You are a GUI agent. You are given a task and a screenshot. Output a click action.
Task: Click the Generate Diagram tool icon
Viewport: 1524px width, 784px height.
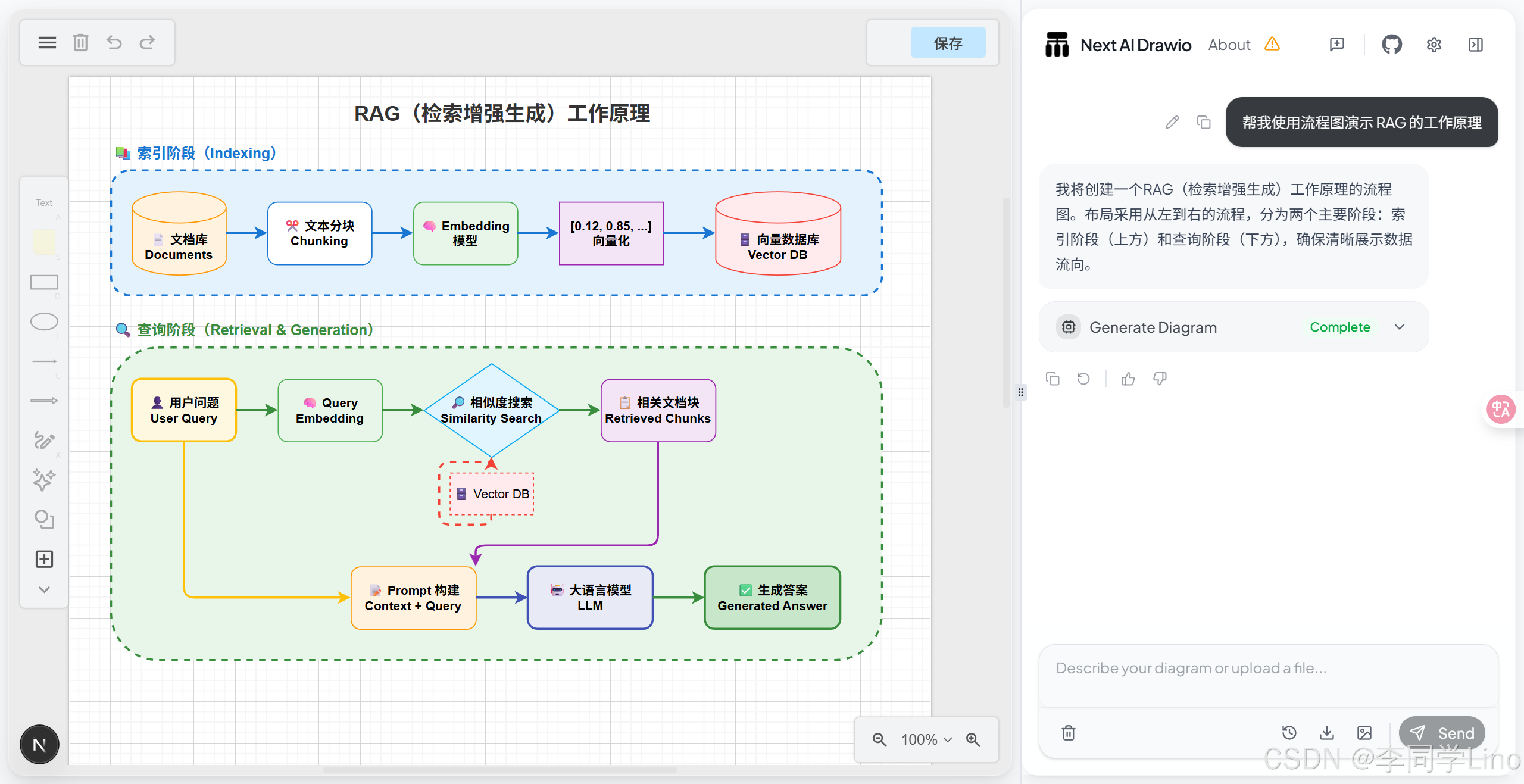click(1069, 327)
